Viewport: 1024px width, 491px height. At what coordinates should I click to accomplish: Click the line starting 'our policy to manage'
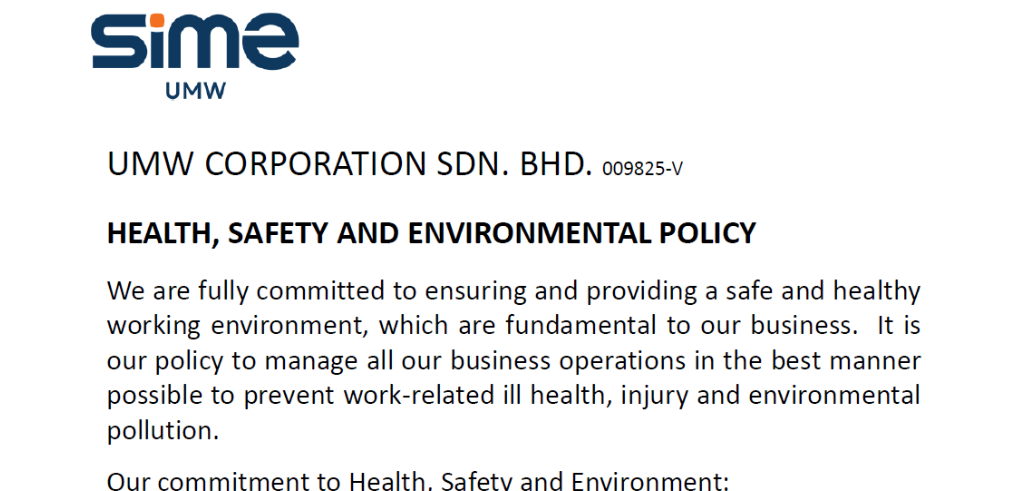coord(513,360)
